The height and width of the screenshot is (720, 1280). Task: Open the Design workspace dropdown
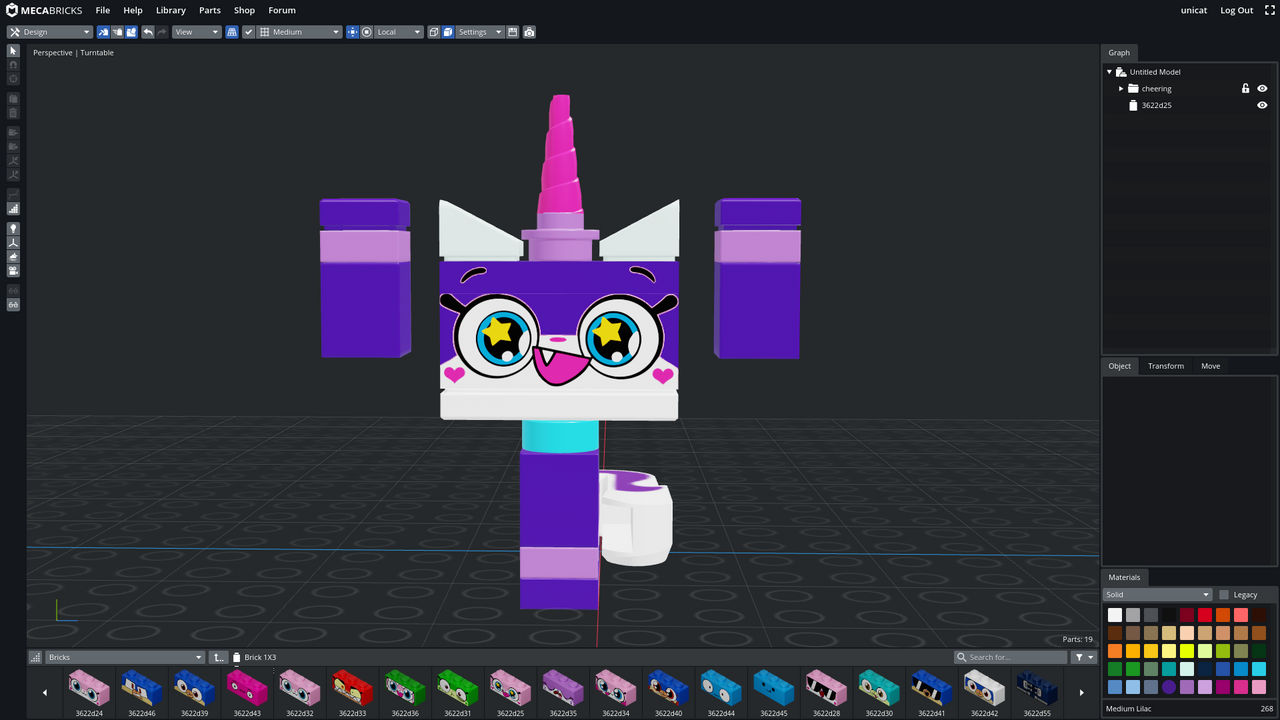(x=50, y=32)
